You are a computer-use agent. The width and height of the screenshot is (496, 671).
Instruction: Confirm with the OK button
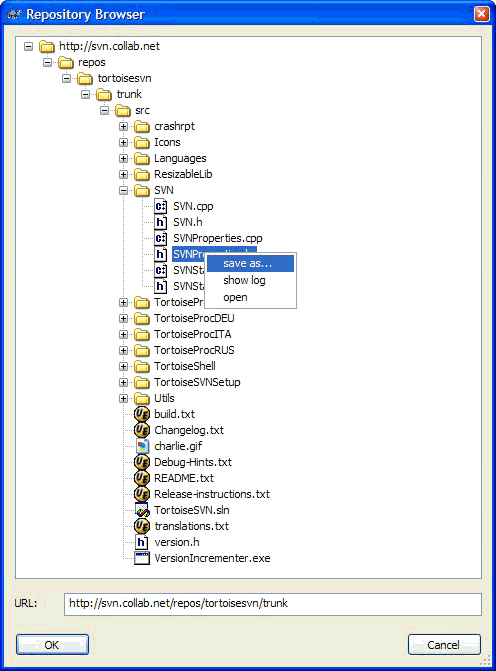click(x=52, y=644)
